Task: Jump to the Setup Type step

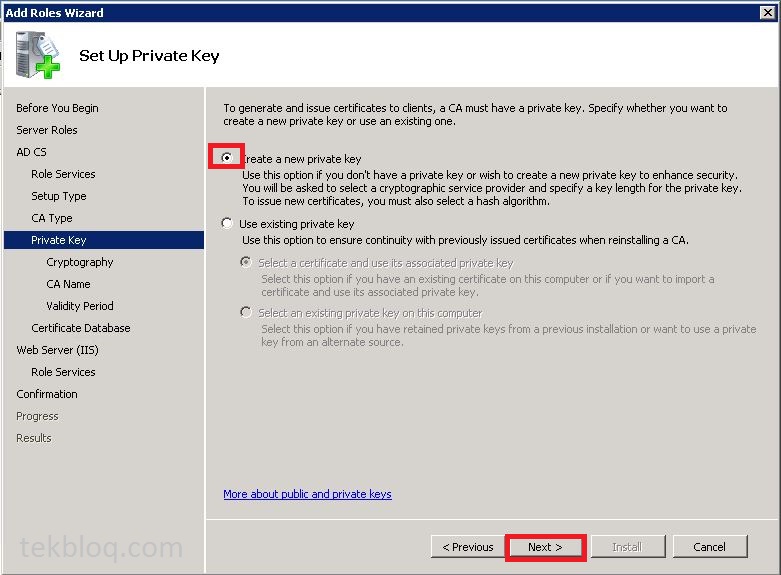Action: point(59,196)
